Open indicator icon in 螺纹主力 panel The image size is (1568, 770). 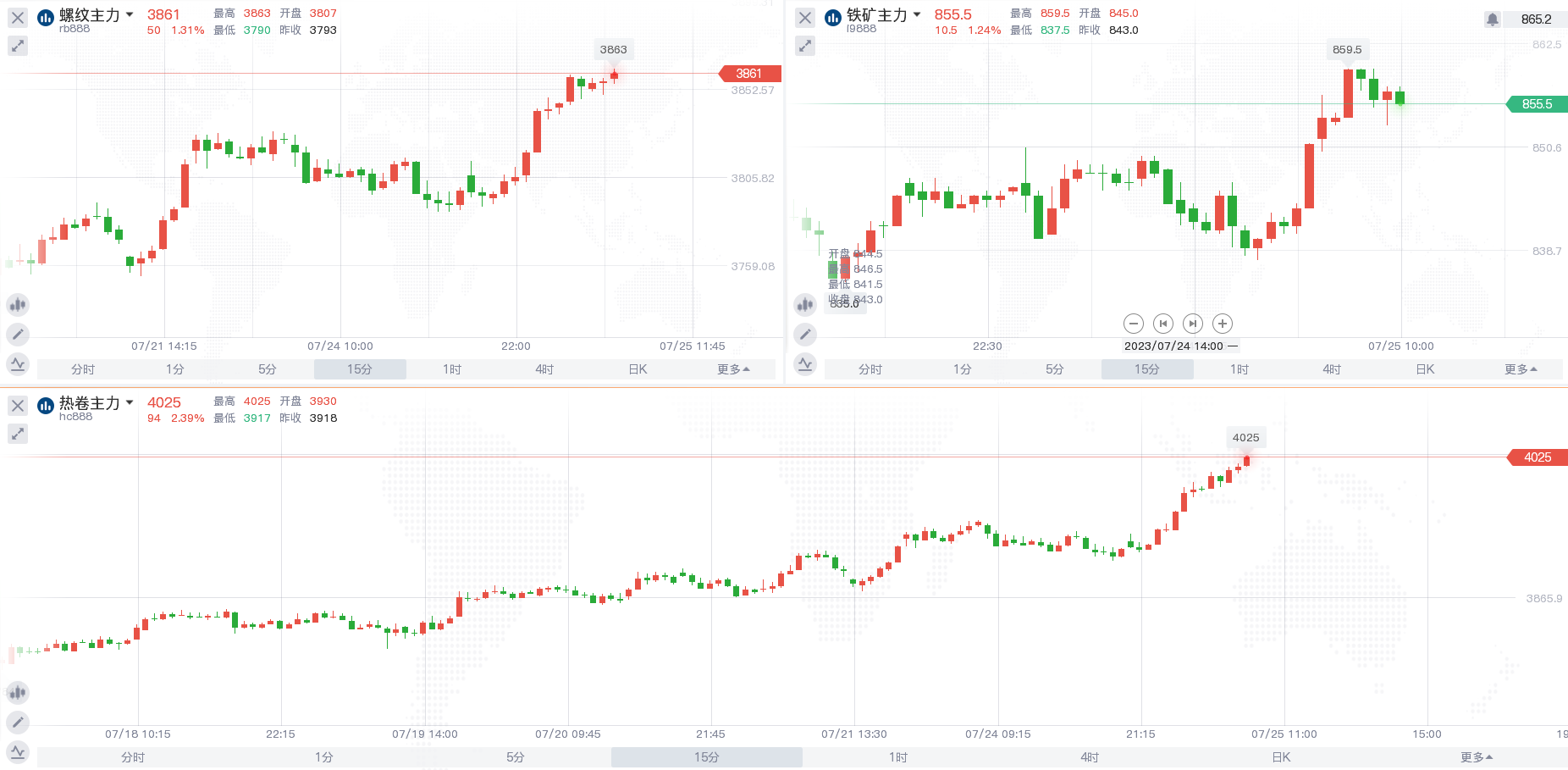[x=18, y=364]
